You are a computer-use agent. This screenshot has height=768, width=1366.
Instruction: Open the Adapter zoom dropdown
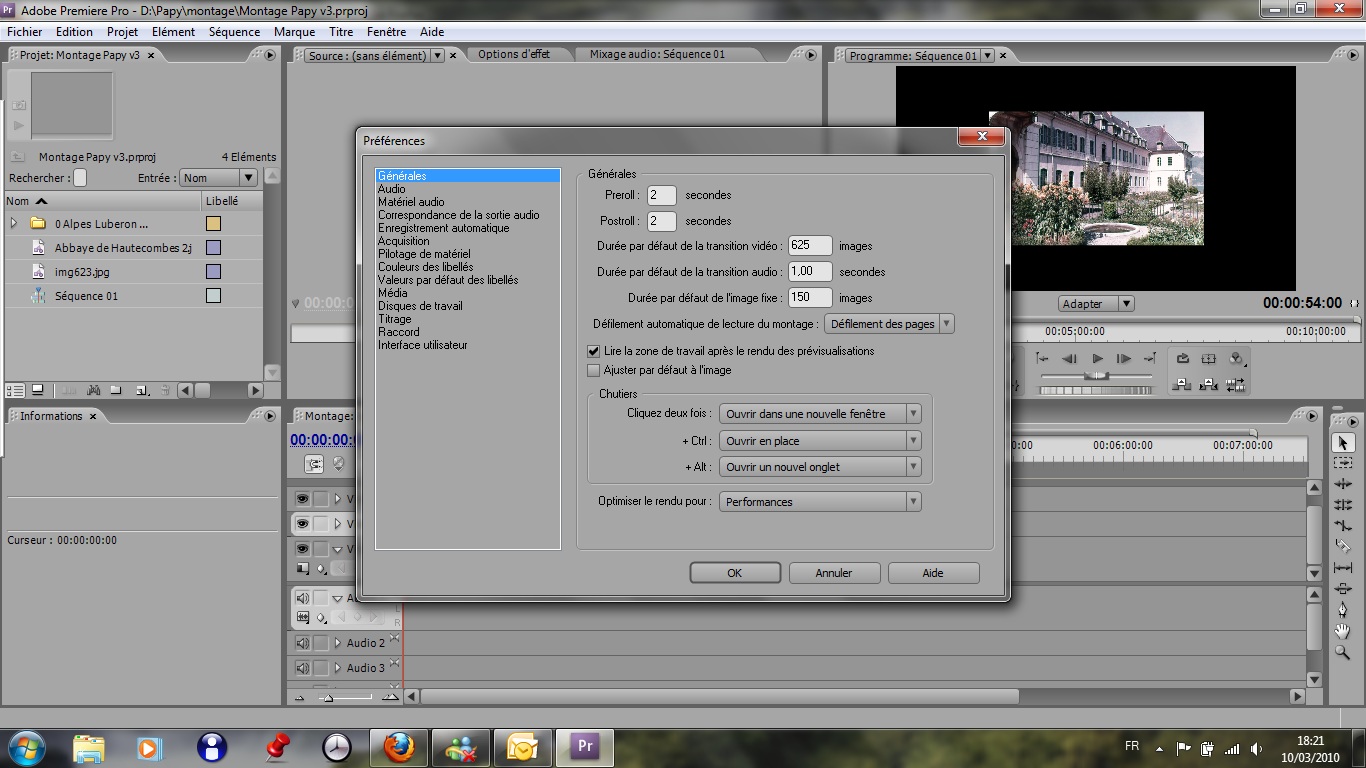click(1096, 304)
